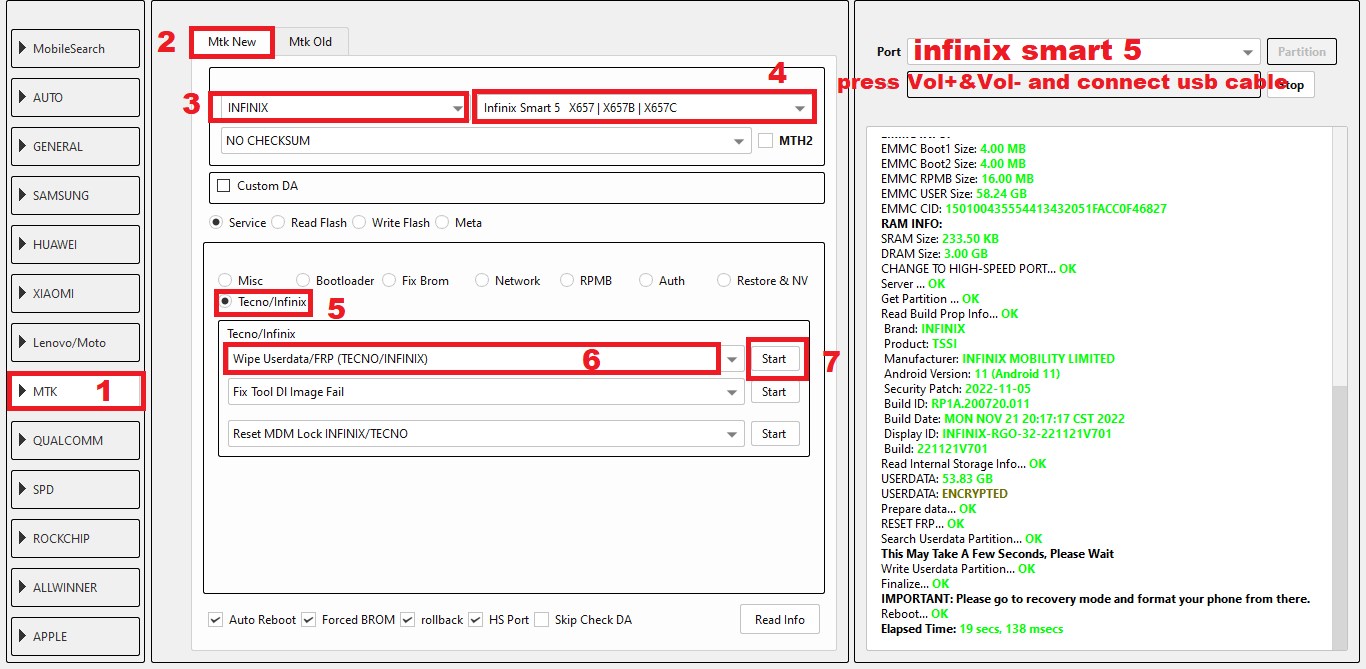The image size is (1366, 669).
Task: Toggle the Auto Reboot checkbox
Action: tap(216, 620)
